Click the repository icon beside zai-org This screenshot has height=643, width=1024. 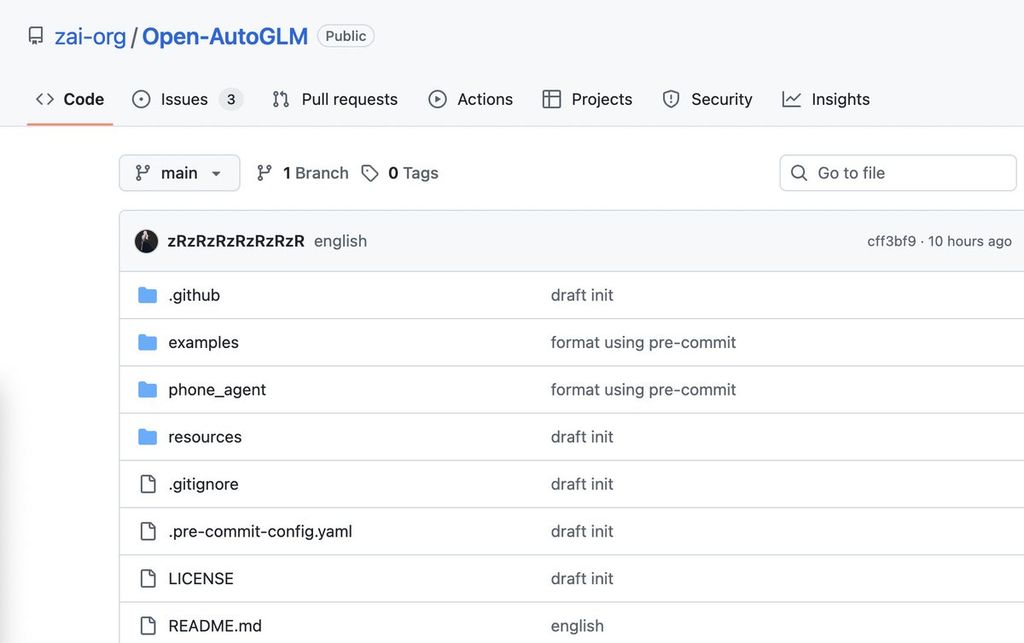(36, 37)
